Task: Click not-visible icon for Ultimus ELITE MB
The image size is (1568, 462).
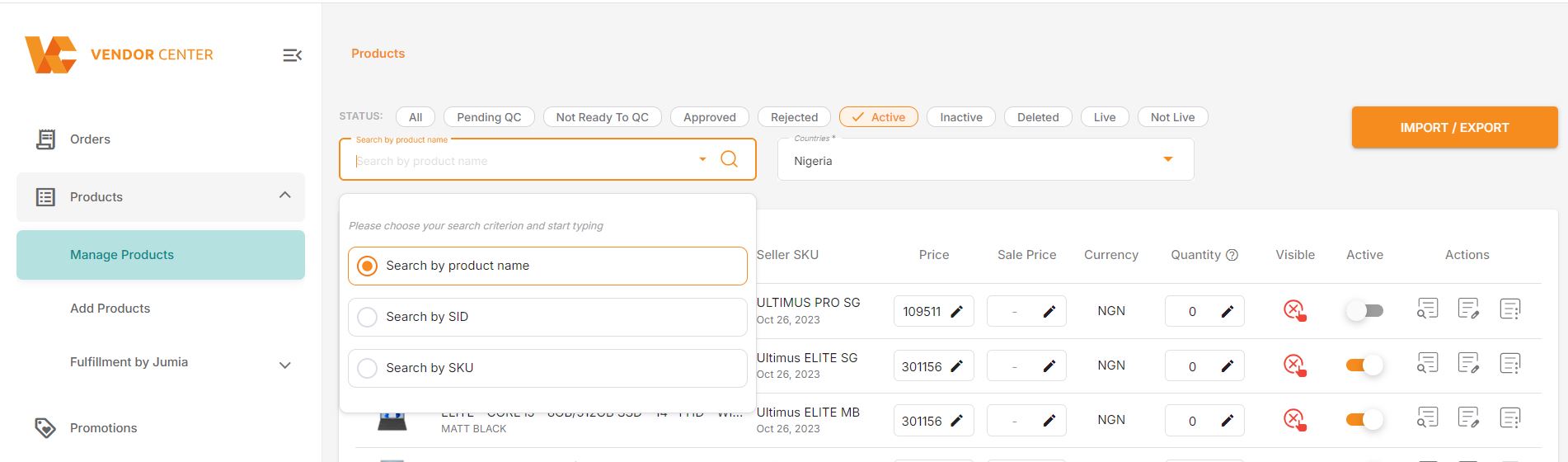Action: click(1294, 420)
